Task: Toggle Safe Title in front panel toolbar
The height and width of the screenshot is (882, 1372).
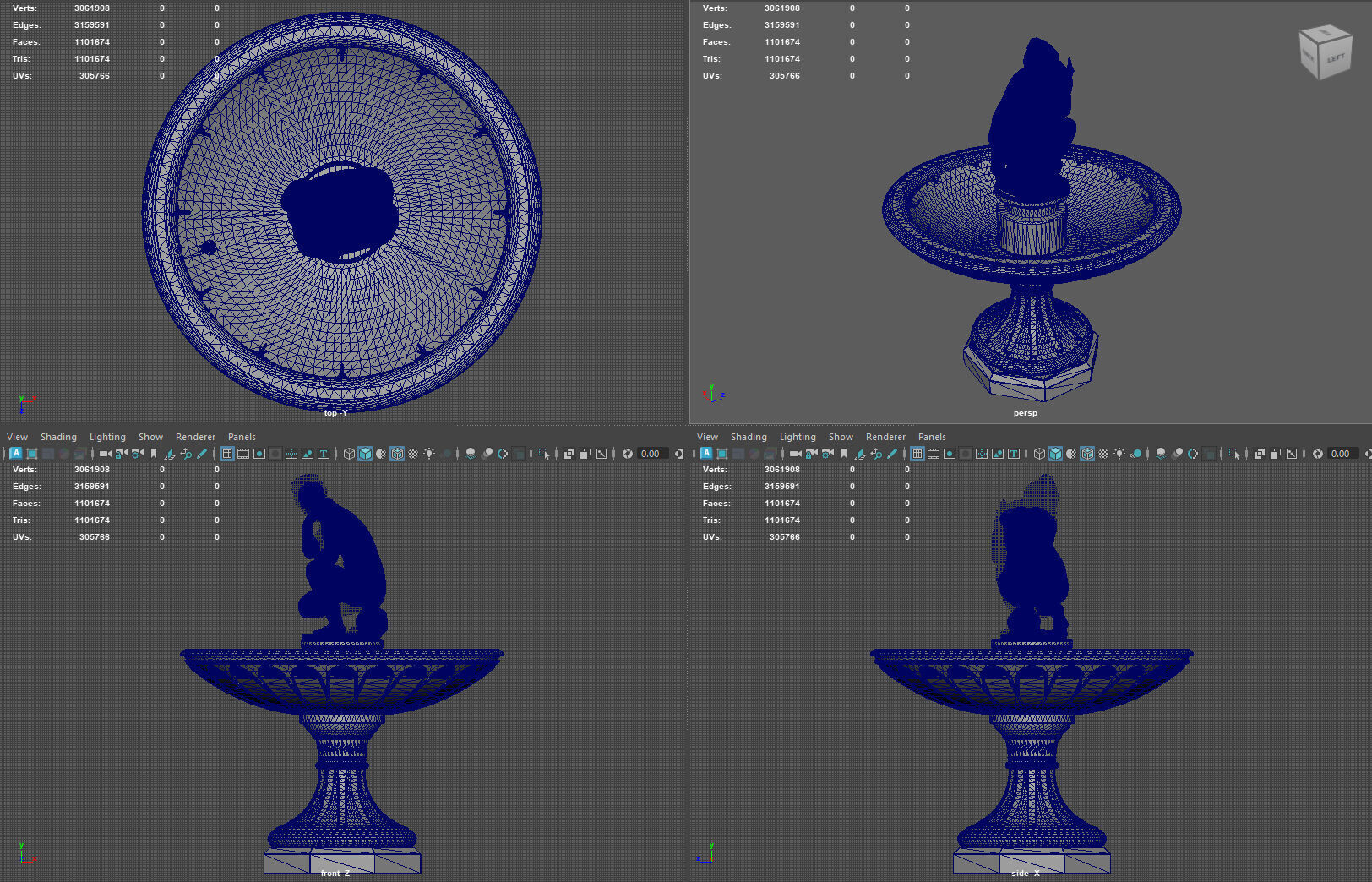Action: pyautogui.click(x=324, y=454)
